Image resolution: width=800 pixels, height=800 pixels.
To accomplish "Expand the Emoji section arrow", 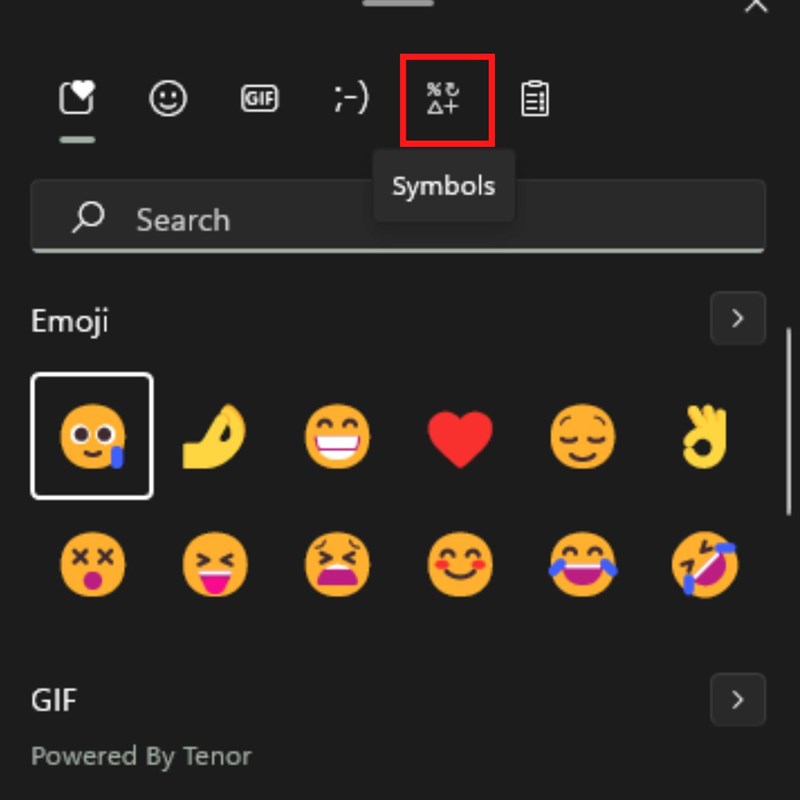I will pyautogui.click(x=738, y=319).
